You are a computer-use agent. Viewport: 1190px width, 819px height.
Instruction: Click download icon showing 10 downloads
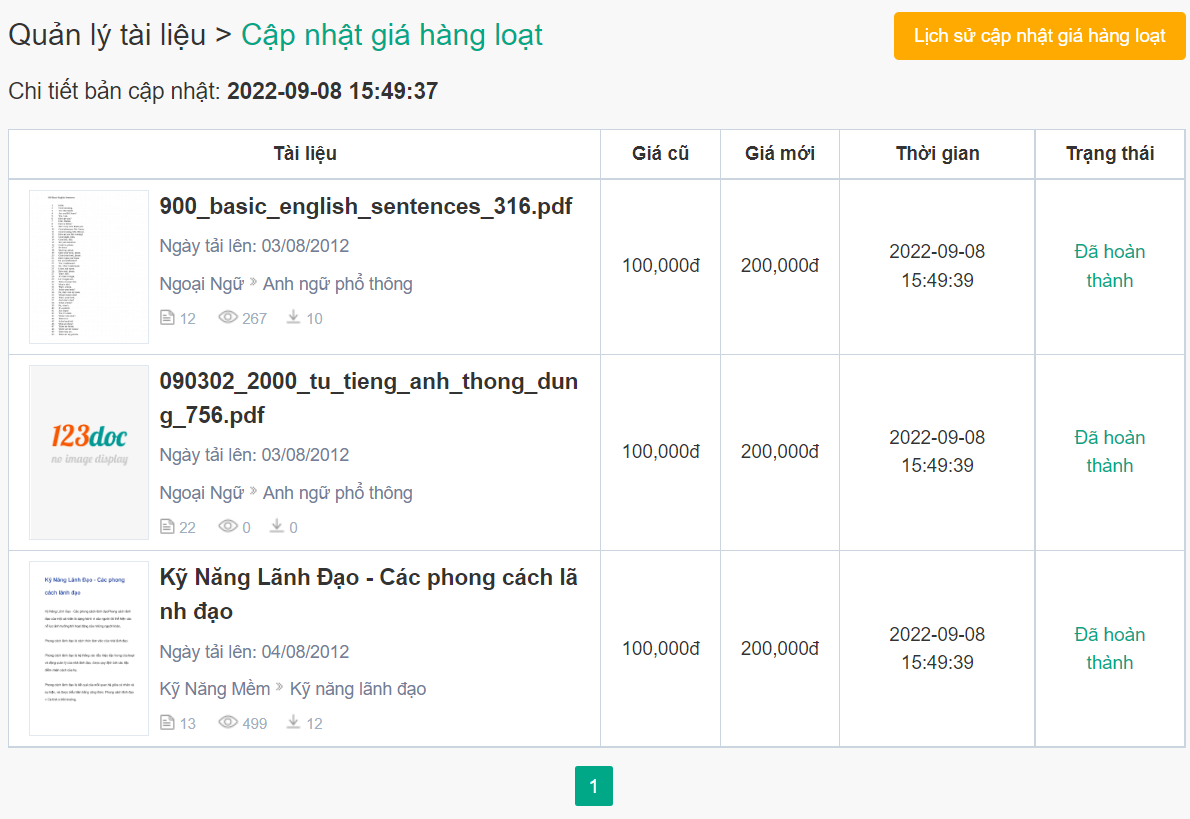pyautogui.click(x=294, y=317)
